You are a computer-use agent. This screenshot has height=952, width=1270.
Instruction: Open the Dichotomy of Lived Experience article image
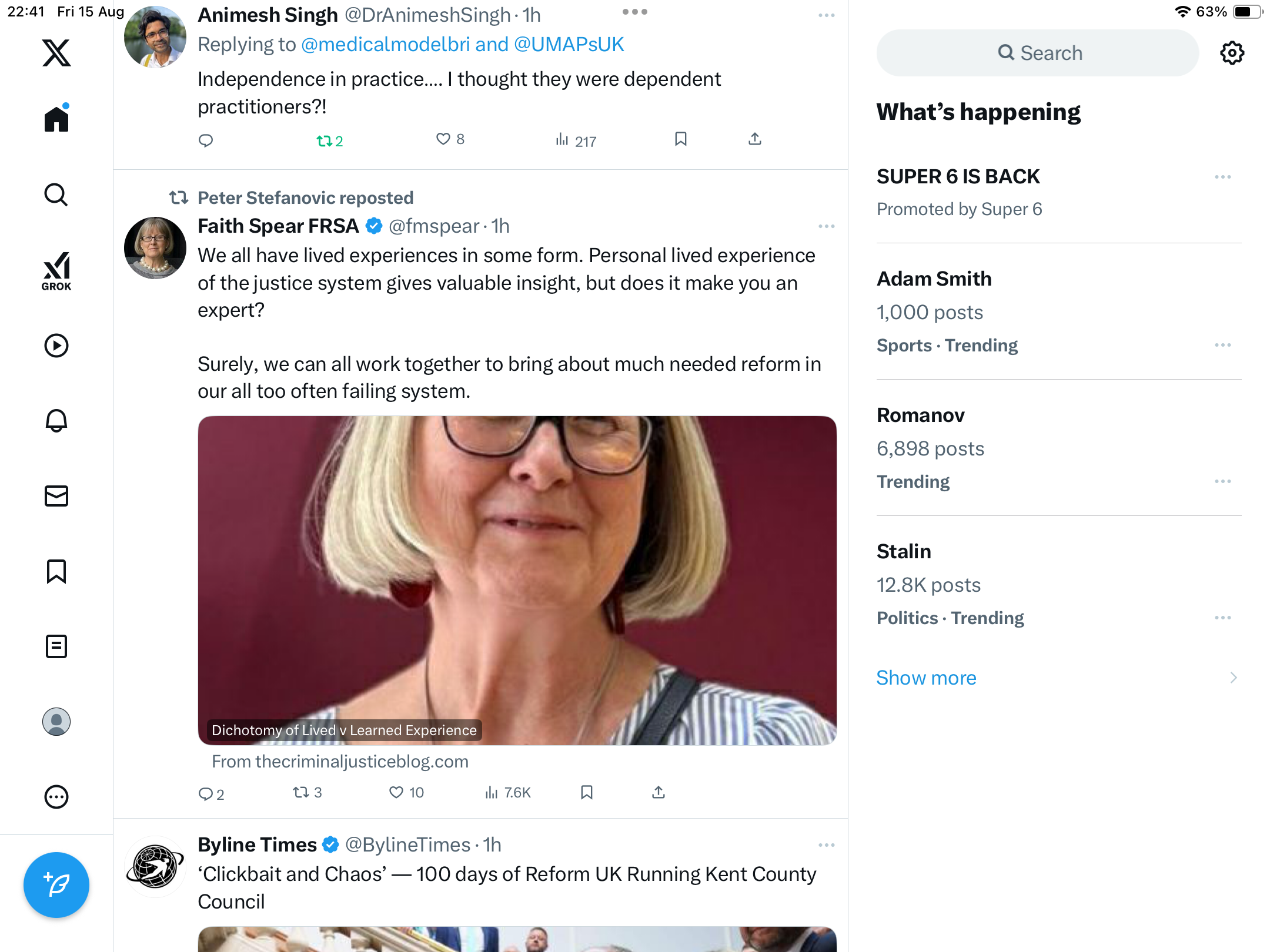[517, 580]
